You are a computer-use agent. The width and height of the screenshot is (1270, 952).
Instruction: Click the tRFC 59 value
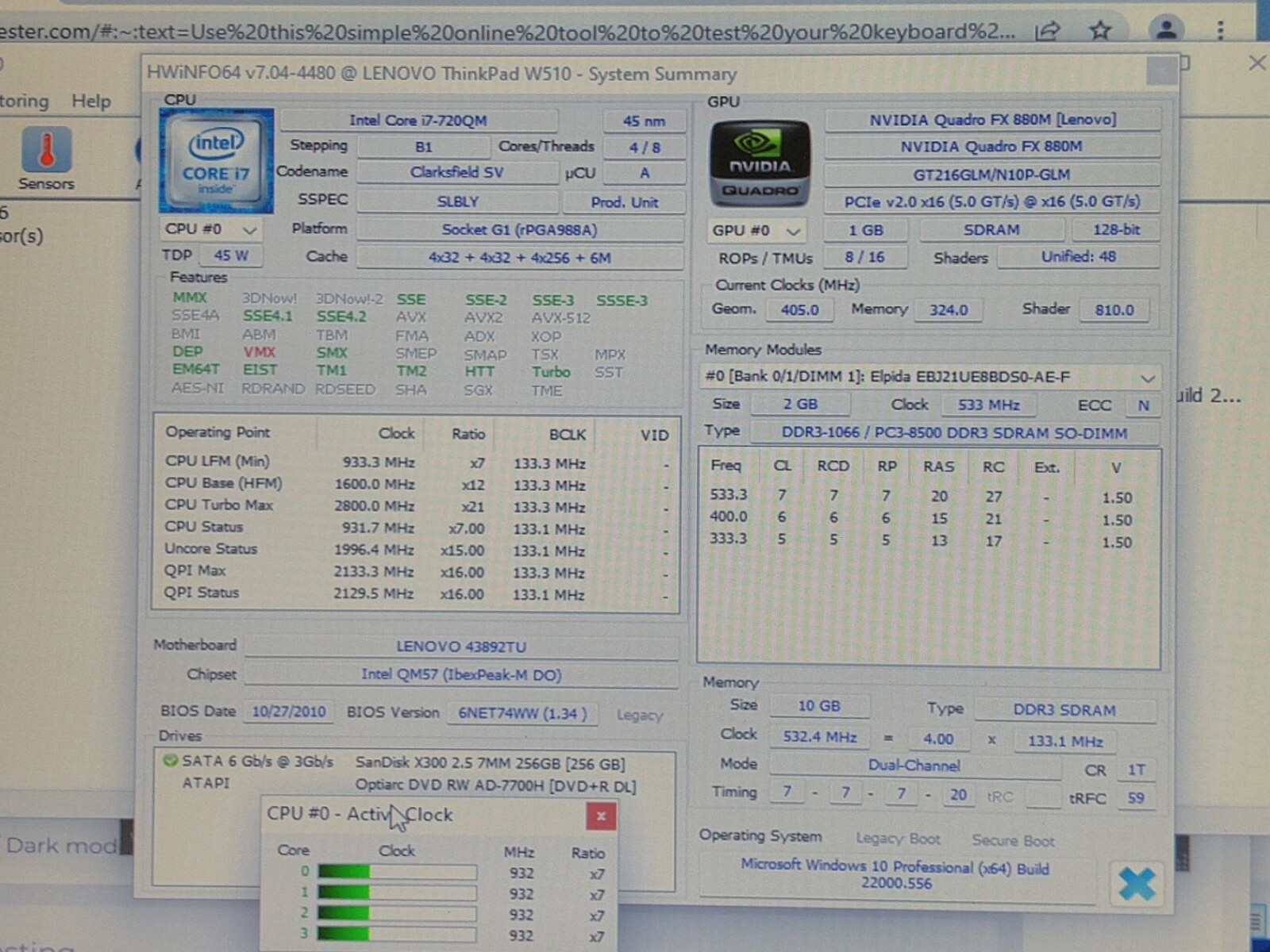tap(1136, 798)
